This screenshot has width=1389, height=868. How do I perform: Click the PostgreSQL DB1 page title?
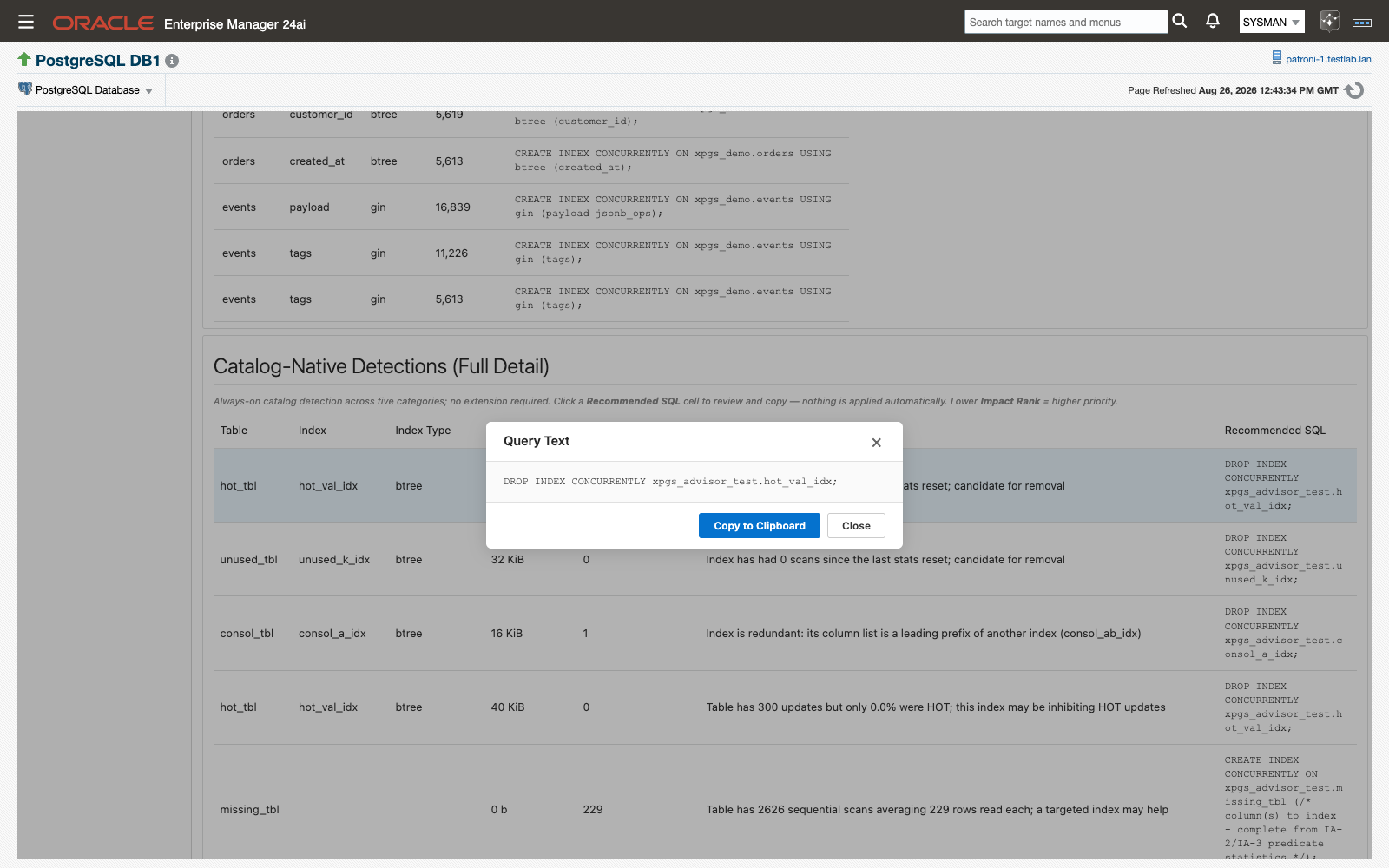[x=98, y=61]
